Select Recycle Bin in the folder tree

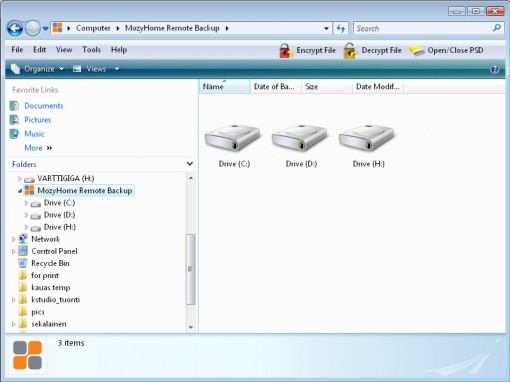tap(50, 263)
